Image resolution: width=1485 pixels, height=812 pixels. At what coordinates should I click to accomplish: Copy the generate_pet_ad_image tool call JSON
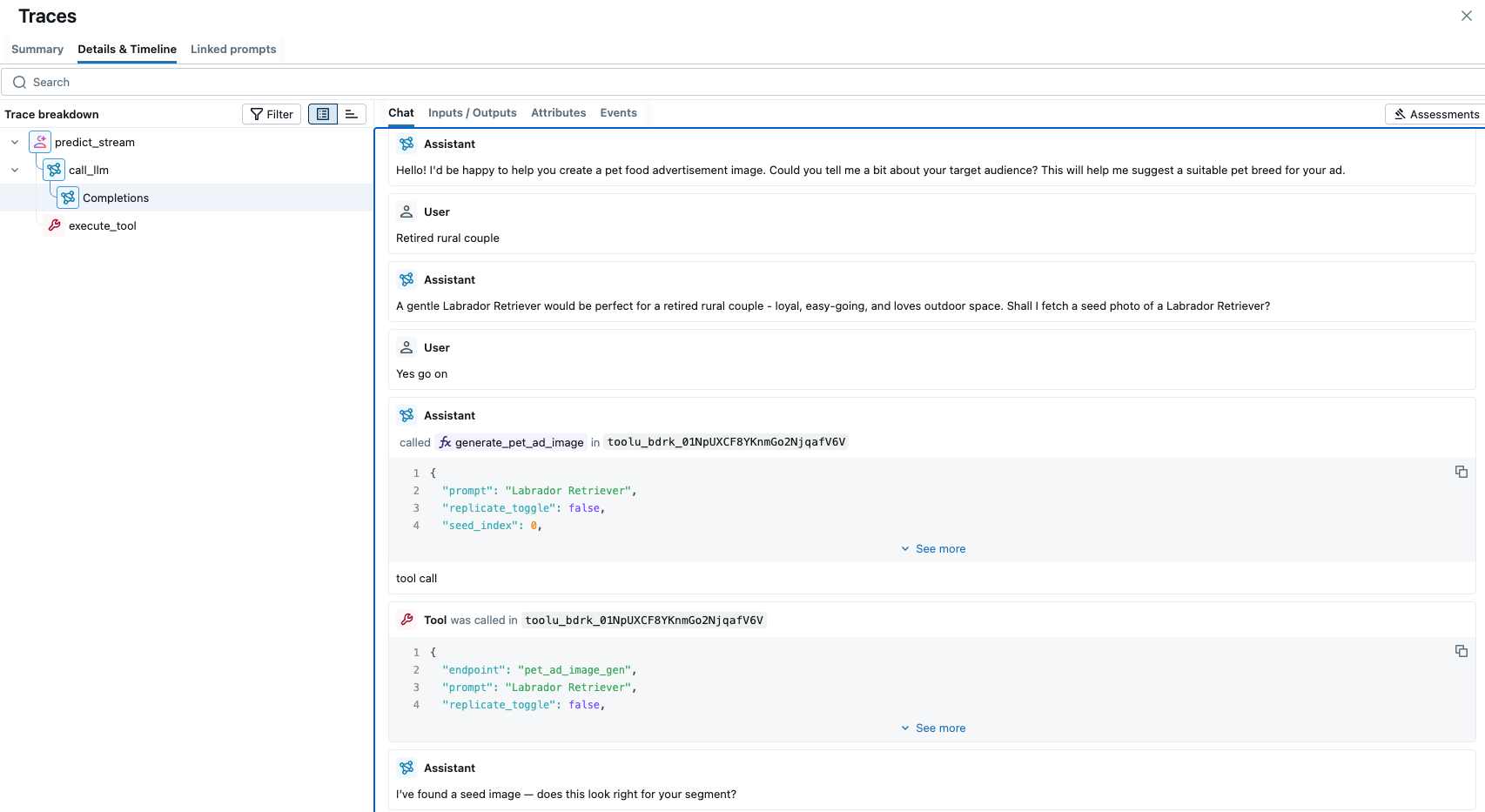(x=1461, y=472)
